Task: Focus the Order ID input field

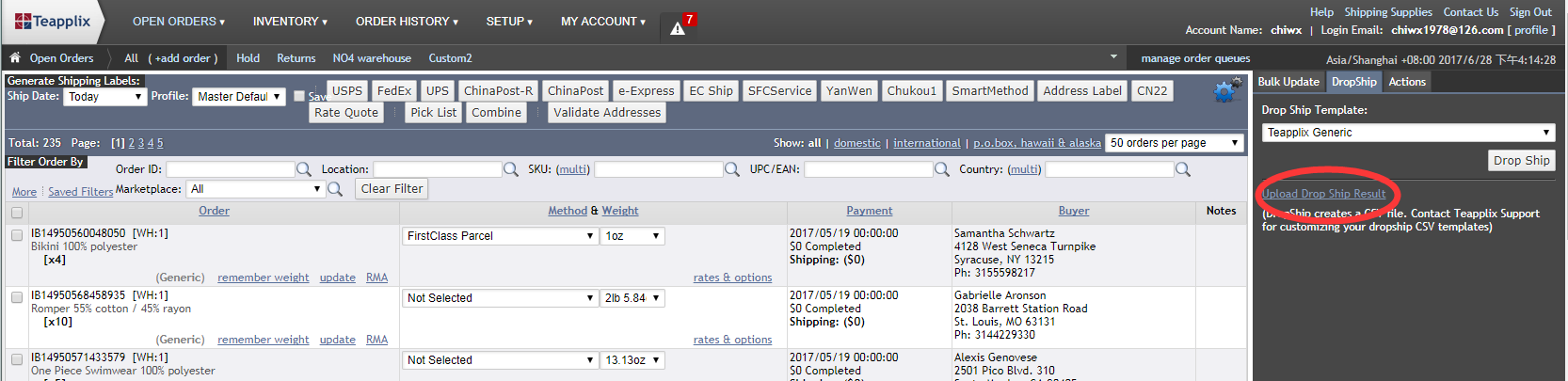Action: tap(231, 169)
